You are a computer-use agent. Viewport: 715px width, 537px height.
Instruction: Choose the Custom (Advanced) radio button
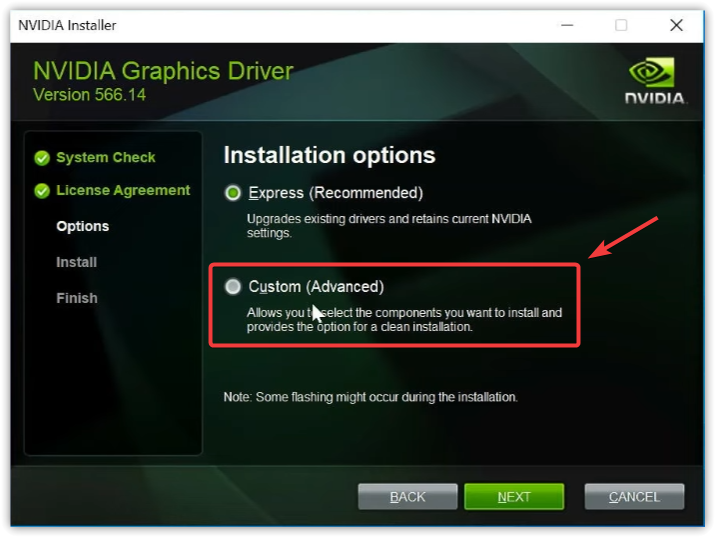[x=233, y=287]
